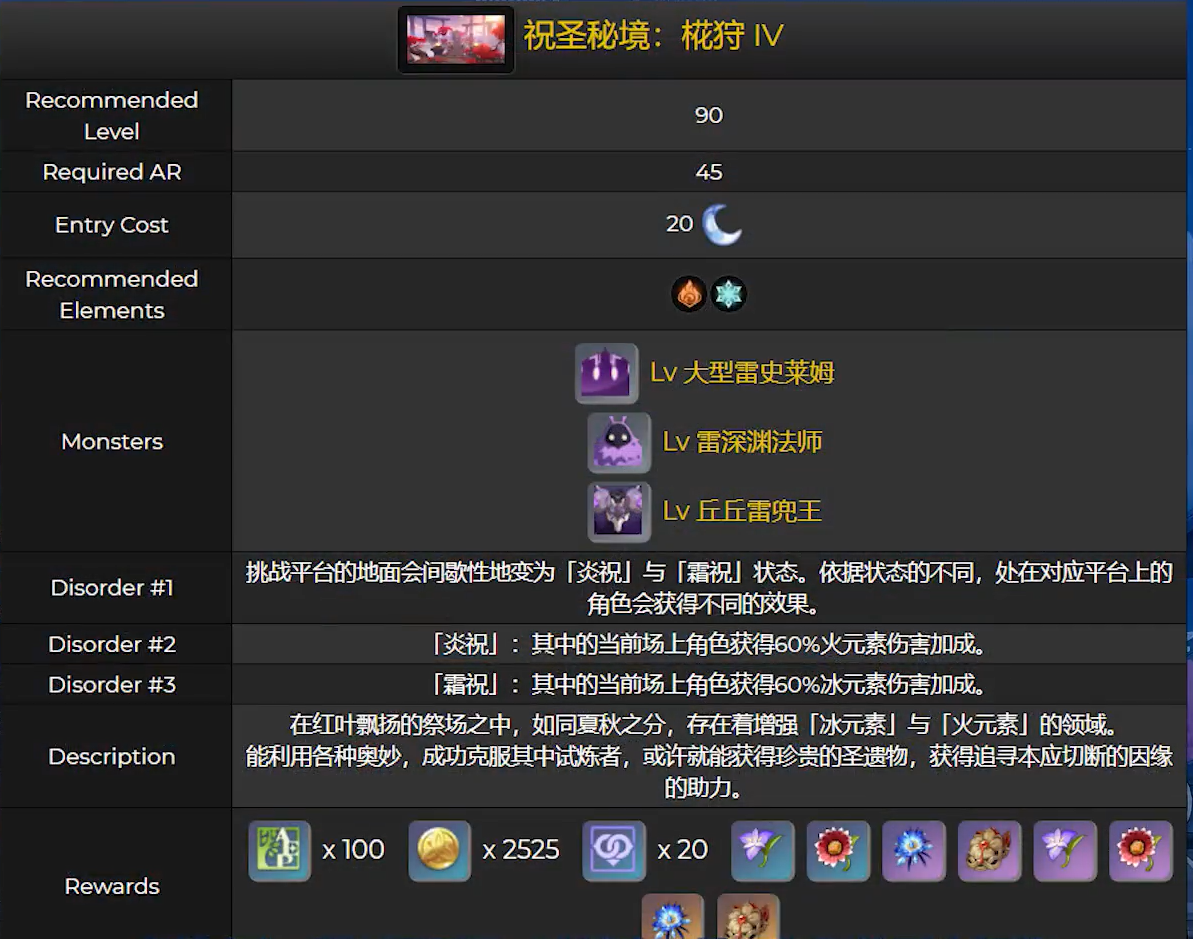Screen dimensions: 1193x939
Task: Click the first purple flower artifact reward
Action: (x=762, y=851)
